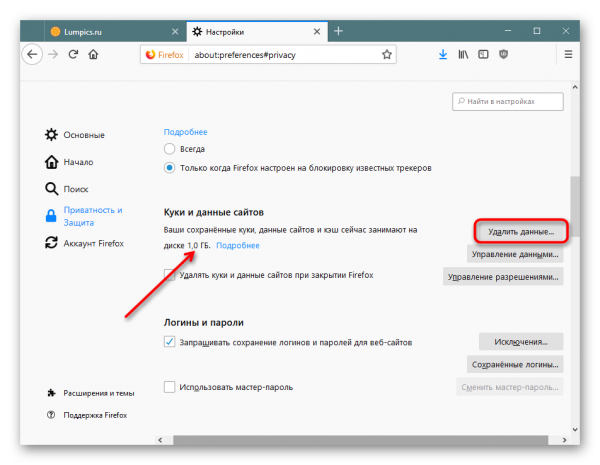Viewport: 600px width, 465px height.
Task: Toggle the sidebar icon in toolbar
Action: coord(483,54)
